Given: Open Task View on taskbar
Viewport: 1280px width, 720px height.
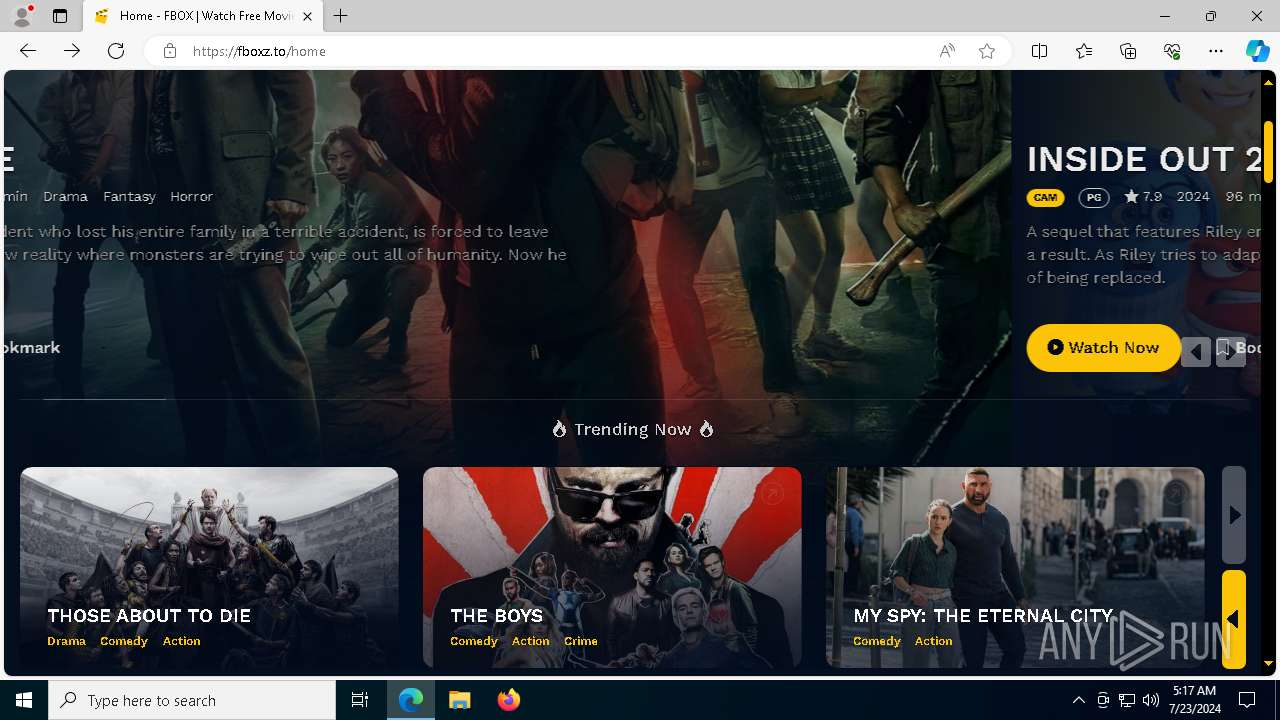Looking at the screenshot, I should click(x=360, y=700).
